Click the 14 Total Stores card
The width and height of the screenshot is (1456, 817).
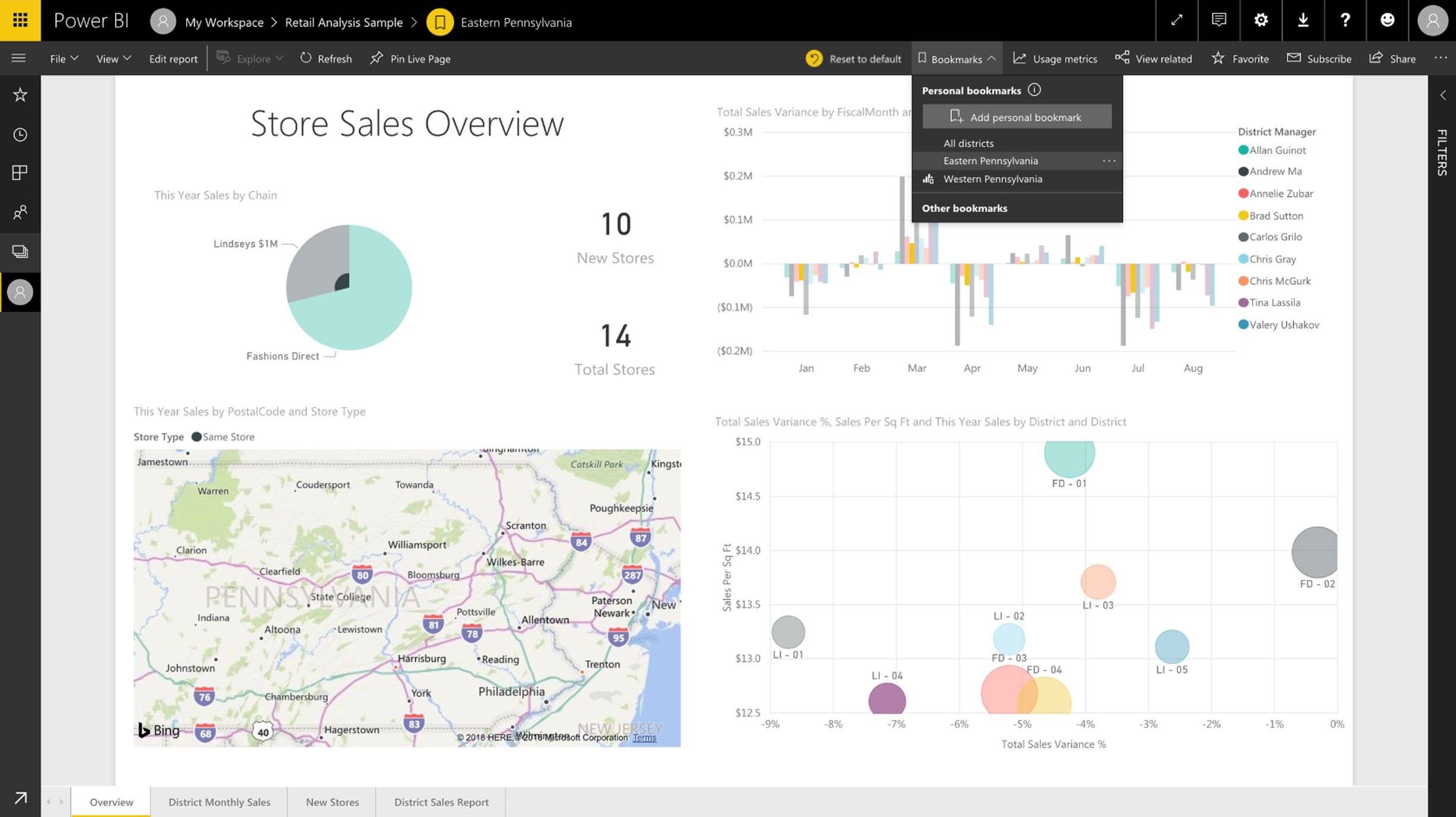(615, 349)
